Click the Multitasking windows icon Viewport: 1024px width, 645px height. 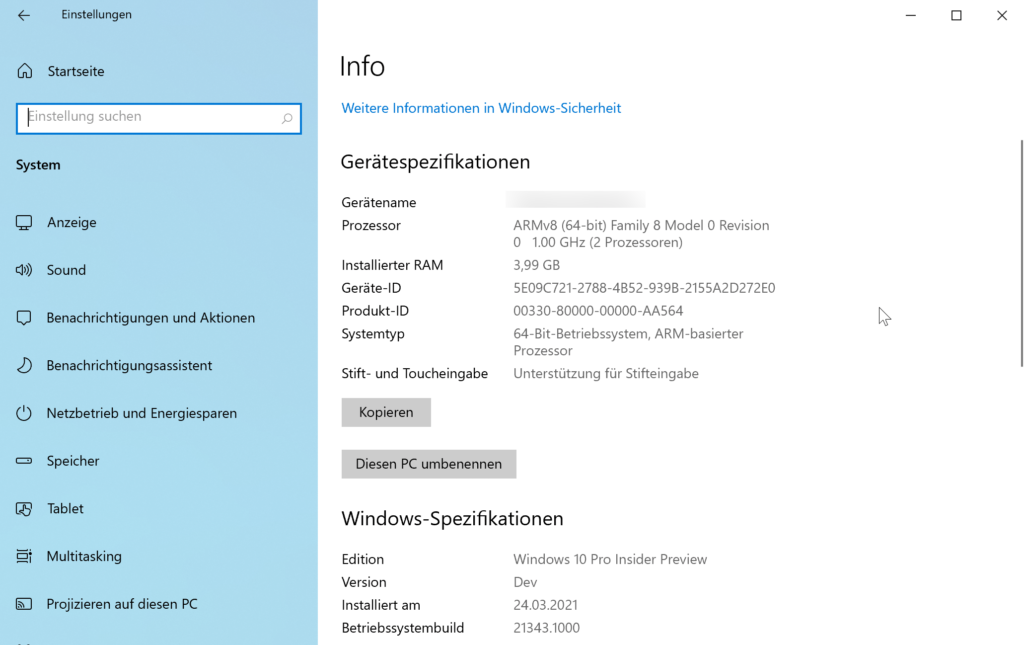(x=23, y=556)
